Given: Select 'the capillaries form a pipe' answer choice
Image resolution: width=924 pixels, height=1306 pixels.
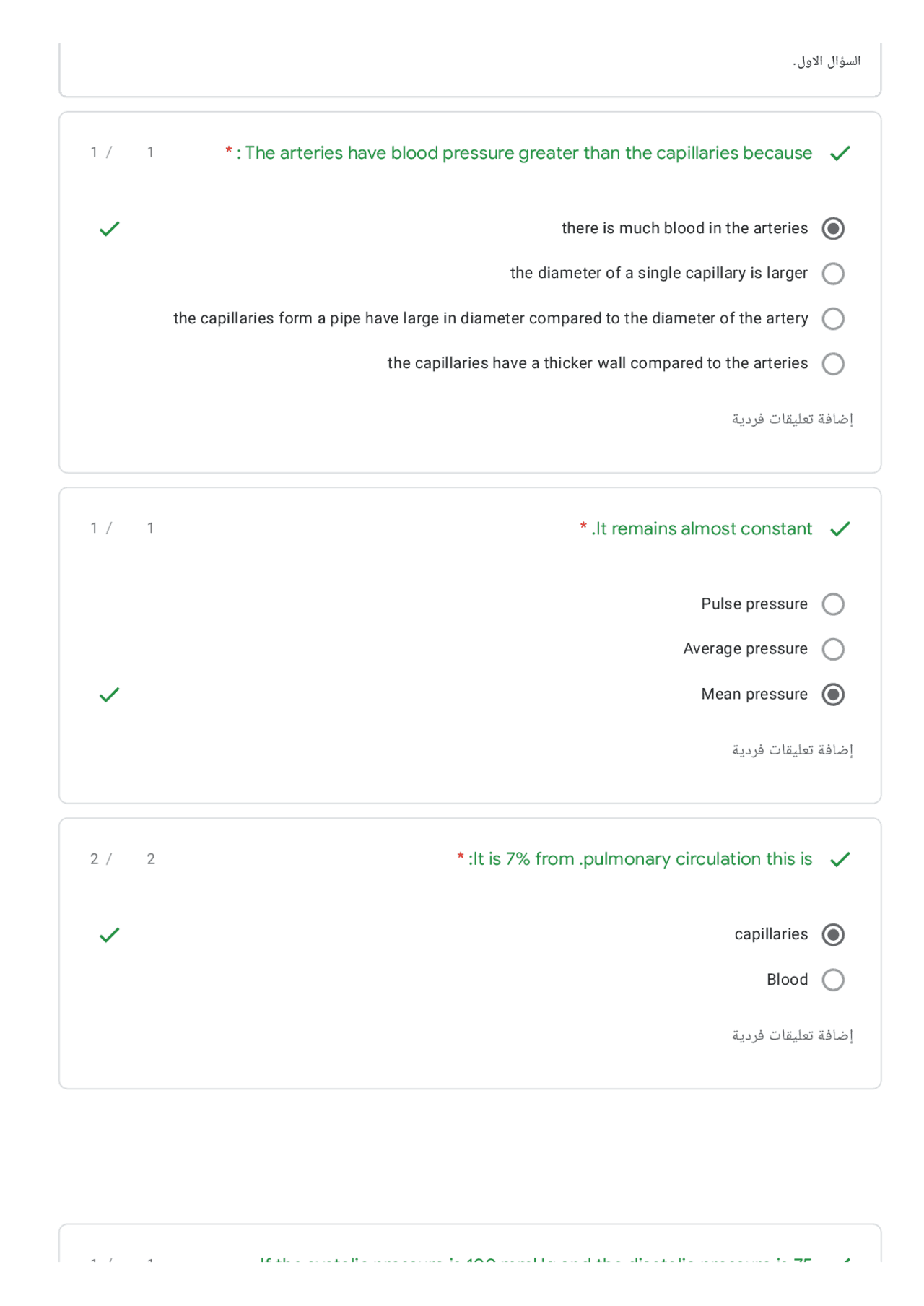Looking at the screenshot, I should point(833,318).
